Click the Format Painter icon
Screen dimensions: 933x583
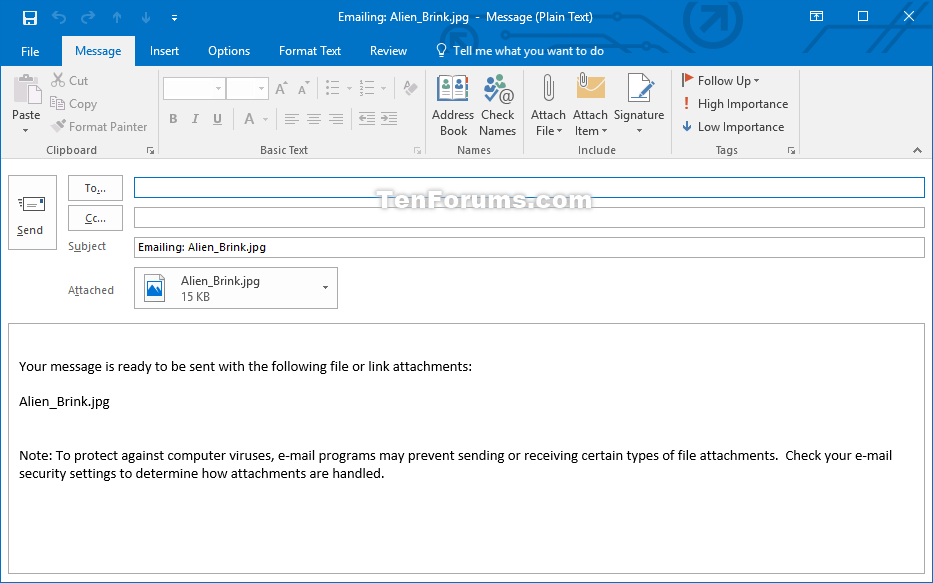pos(99,126)
